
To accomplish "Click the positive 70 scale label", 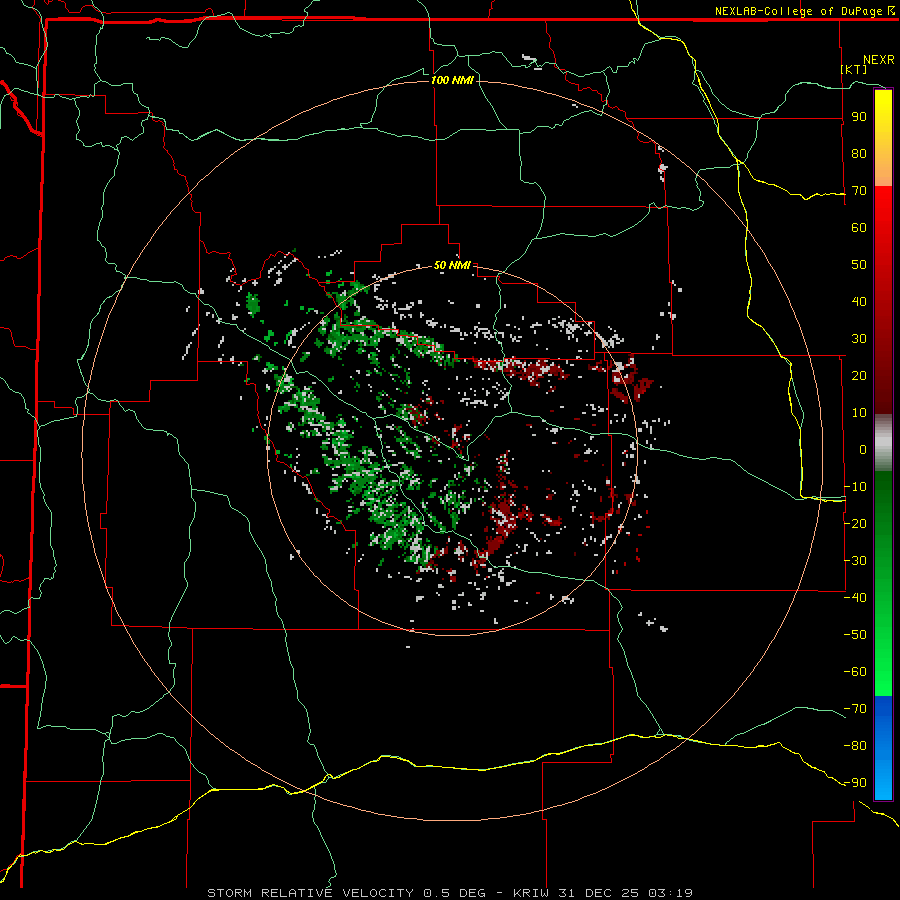I will pyautogui.click(x=859, y=191).
